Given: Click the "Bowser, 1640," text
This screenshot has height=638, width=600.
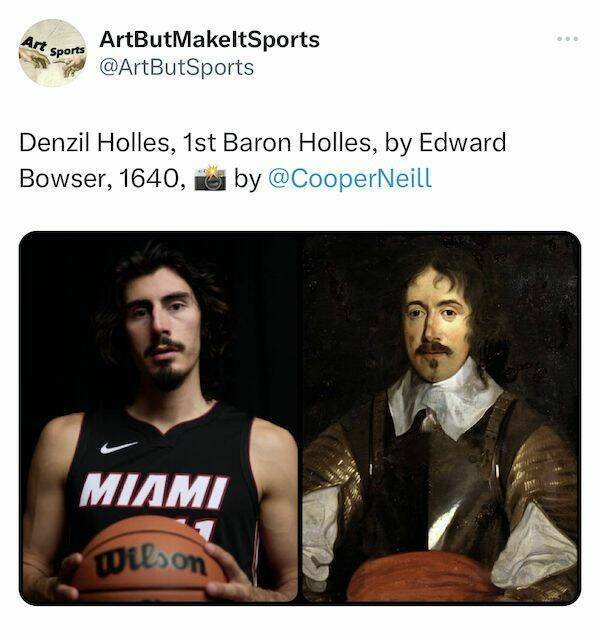Looking at the screenshot, I should [x=103, y=178].
